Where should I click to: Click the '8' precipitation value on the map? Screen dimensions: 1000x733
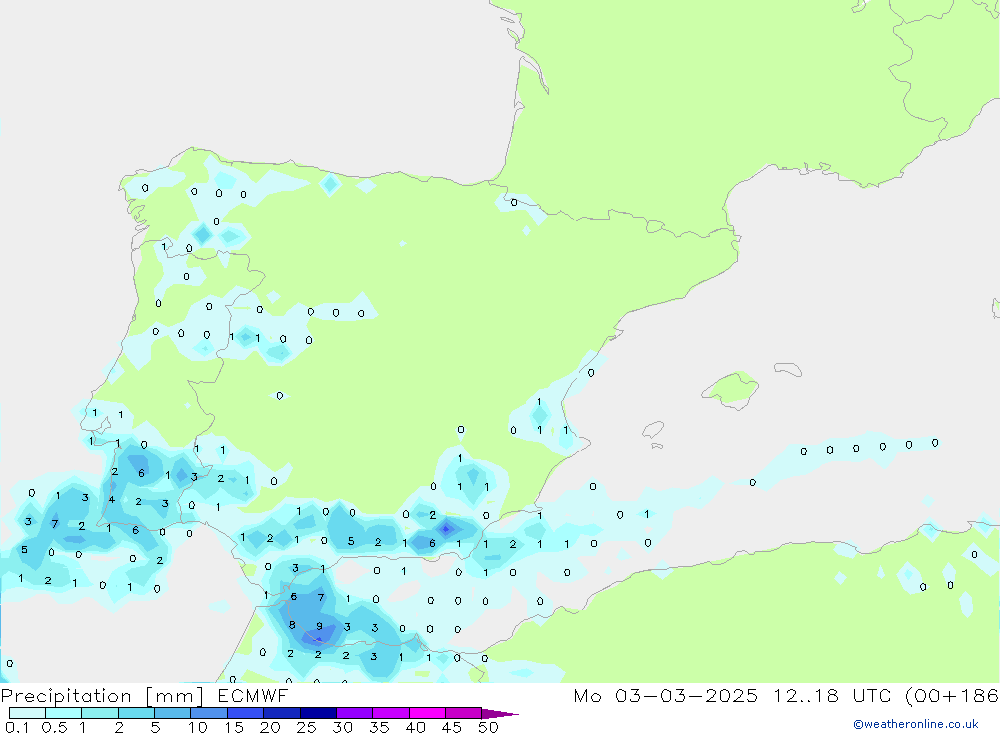click(x=292, y=625)
